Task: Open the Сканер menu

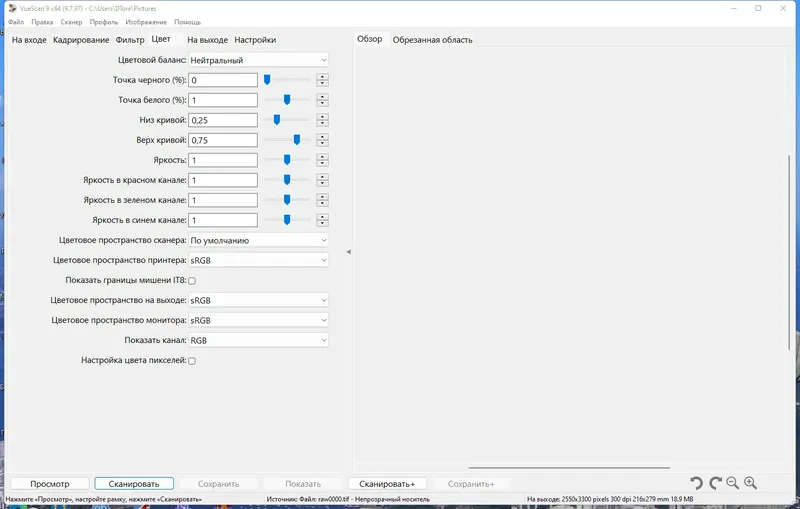Action: 71,22
